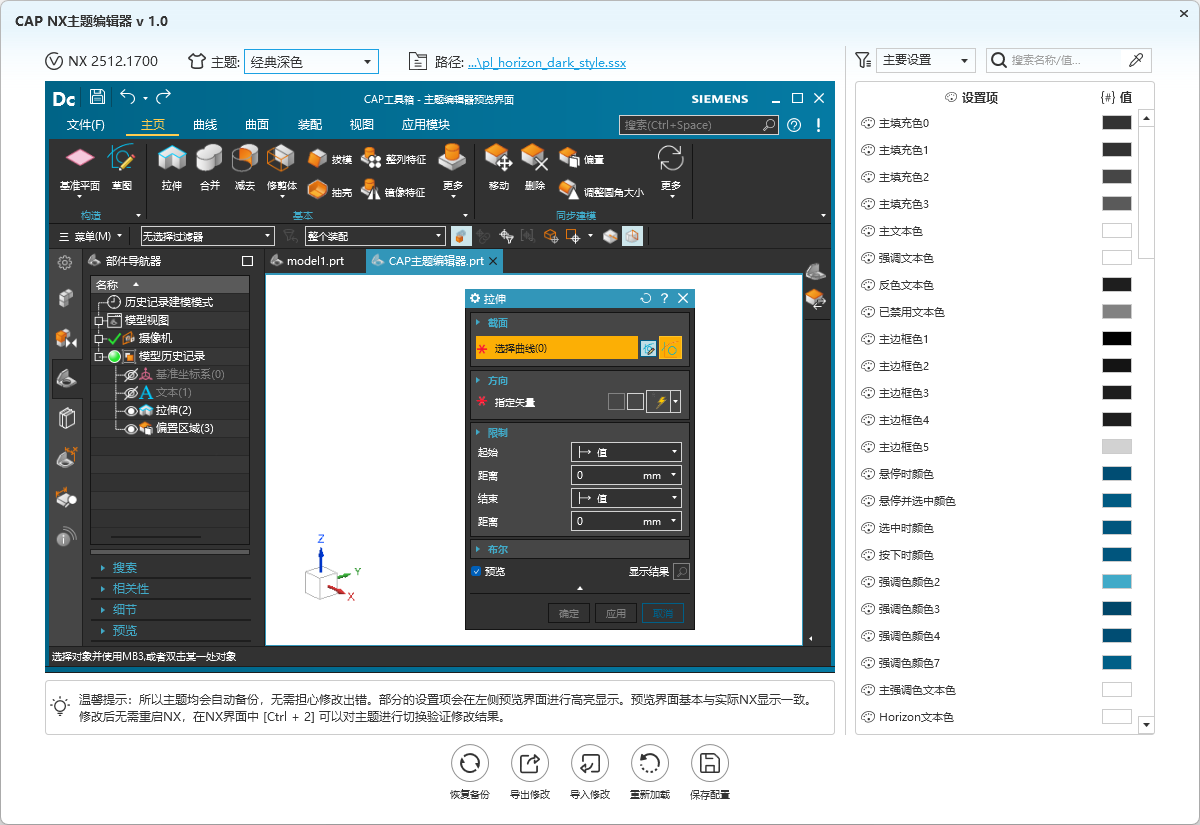Click the 重新加载 reload icon
The image size is (1200, 825).
650,765
